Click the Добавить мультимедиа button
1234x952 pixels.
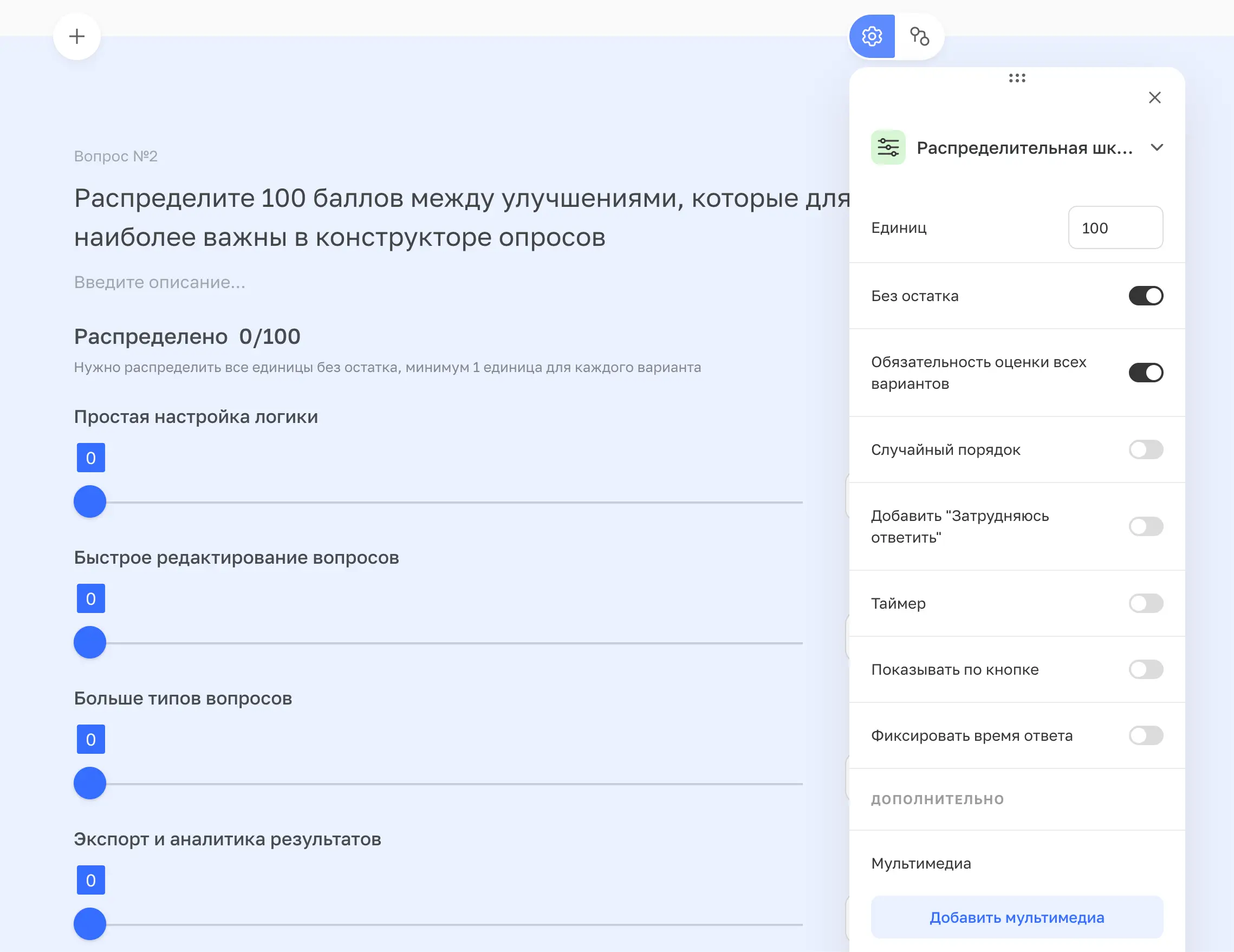click(1017, 917)
